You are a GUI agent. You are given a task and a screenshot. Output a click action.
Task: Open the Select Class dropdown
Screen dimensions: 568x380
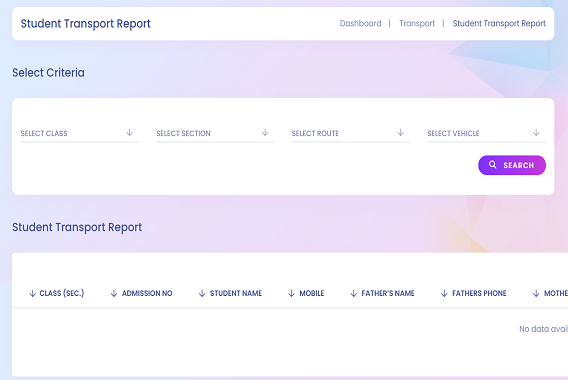(x=80, y=133)
